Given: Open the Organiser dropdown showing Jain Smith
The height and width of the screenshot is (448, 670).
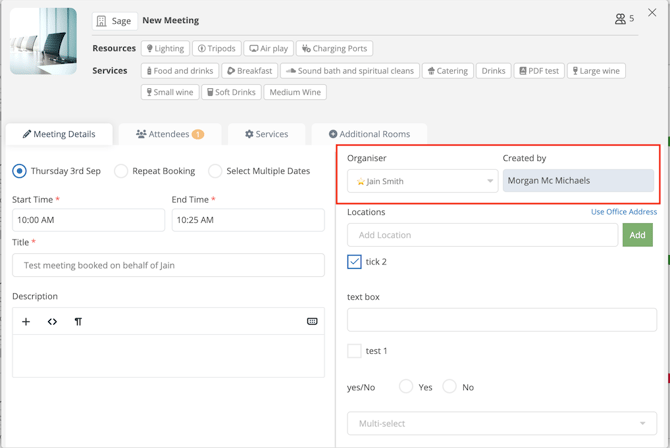Looking at the screenshot, I should click(423, 181).
